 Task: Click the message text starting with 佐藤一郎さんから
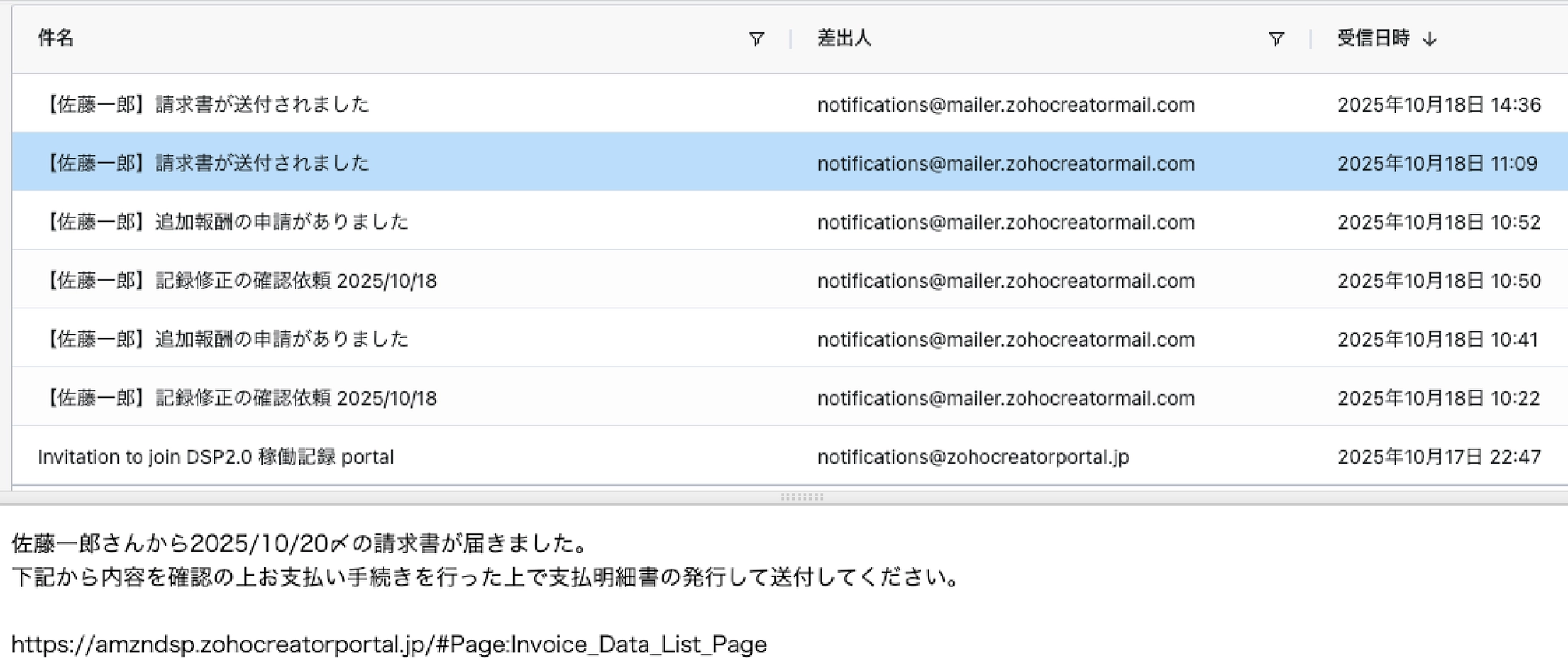click(x=300, y=543)
